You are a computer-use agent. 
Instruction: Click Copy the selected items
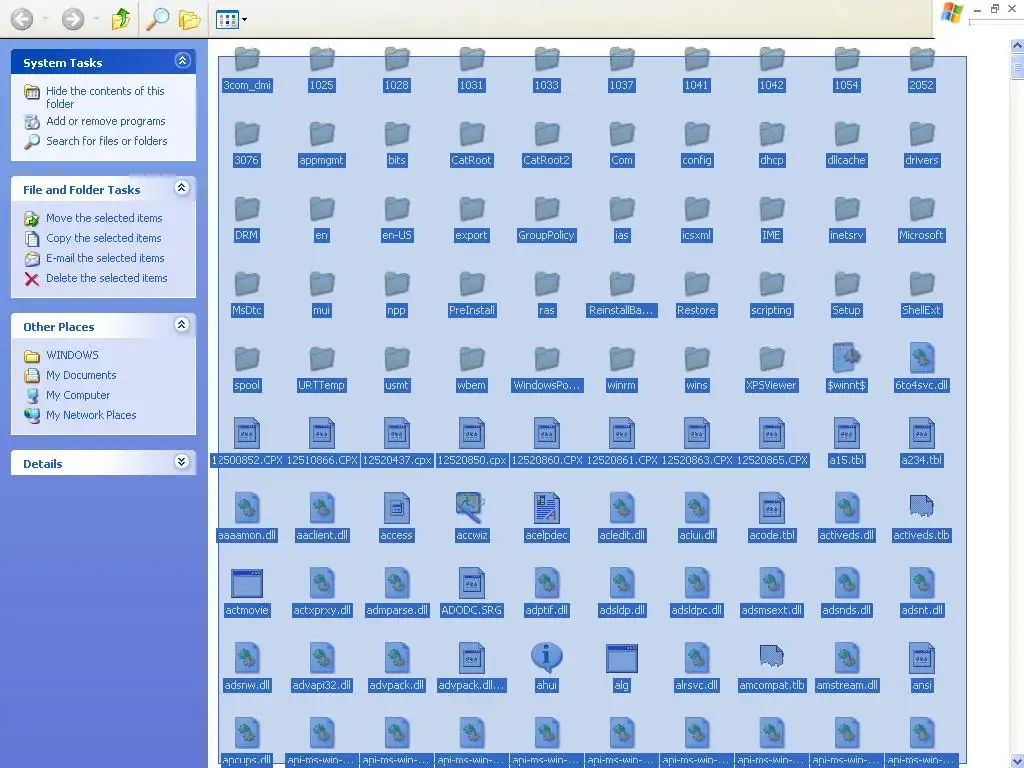click(103, 238)
